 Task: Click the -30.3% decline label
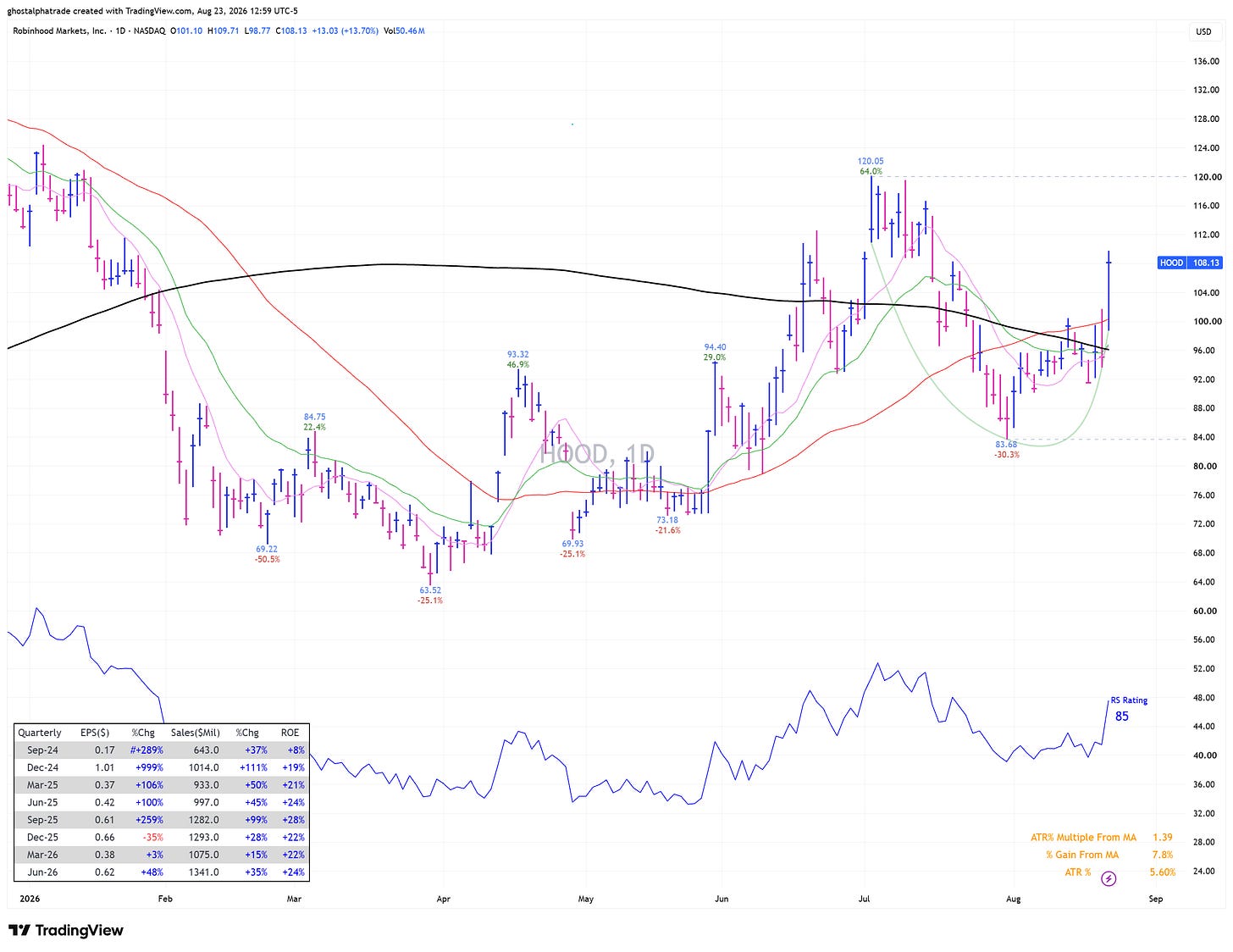pyautogui.click(x=1007, y=455)
